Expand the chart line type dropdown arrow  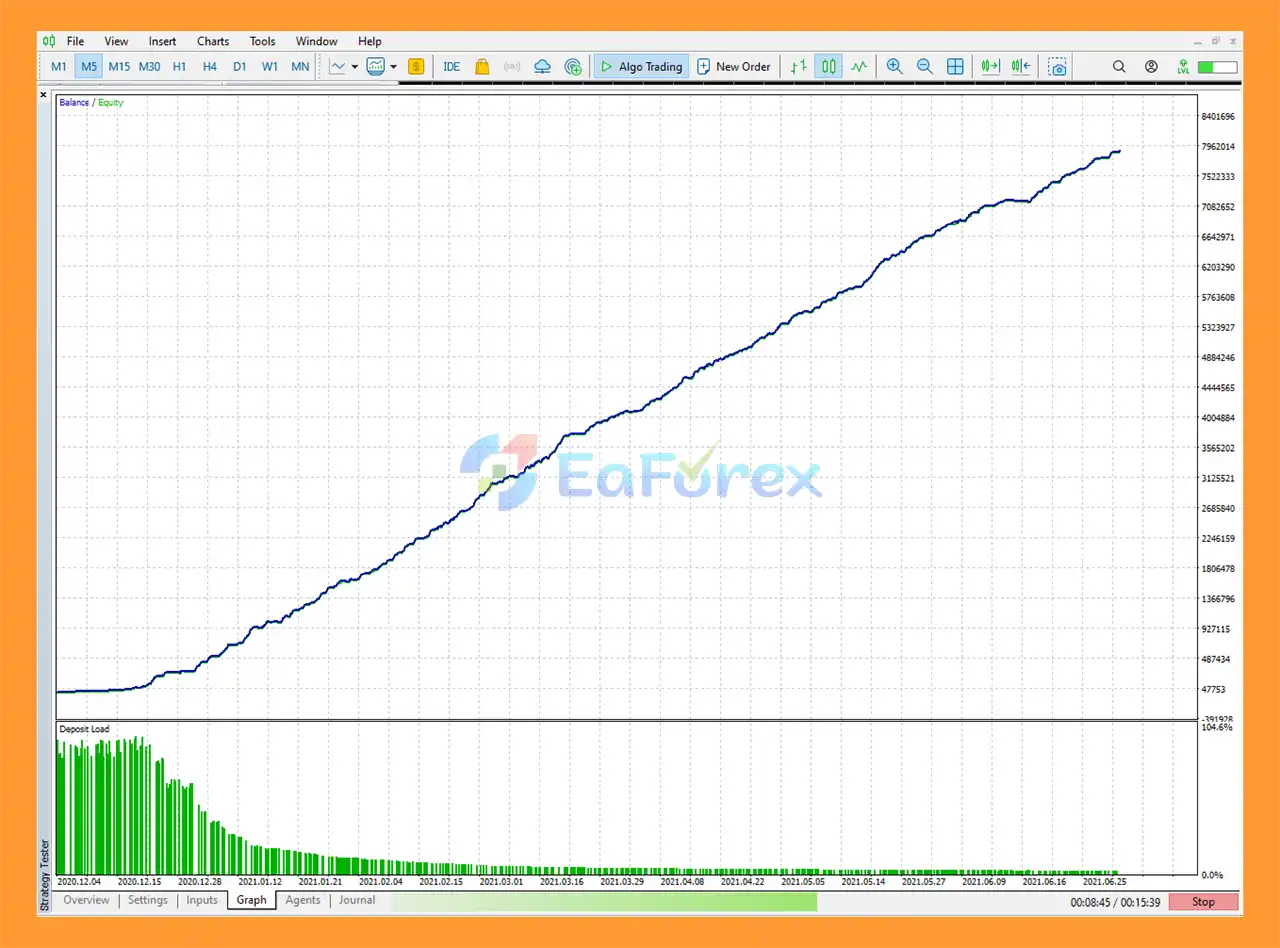354,67
